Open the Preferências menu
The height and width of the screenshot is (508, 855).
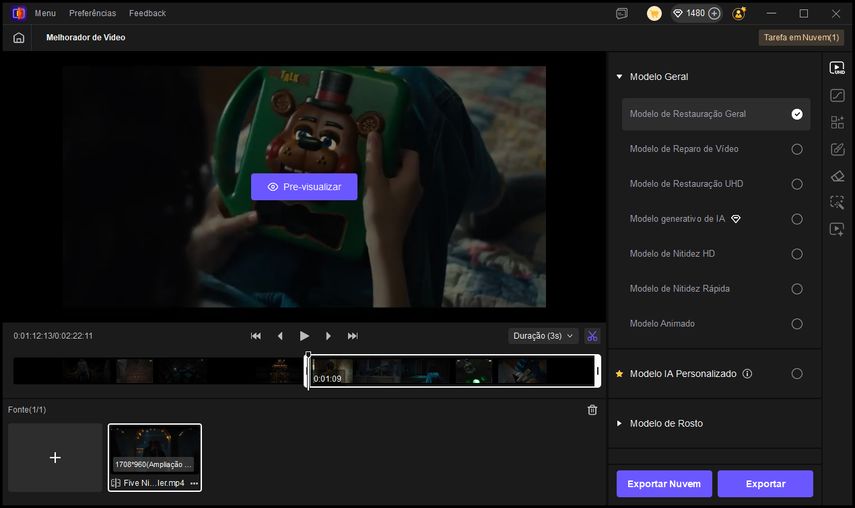(x=92, y=13)
